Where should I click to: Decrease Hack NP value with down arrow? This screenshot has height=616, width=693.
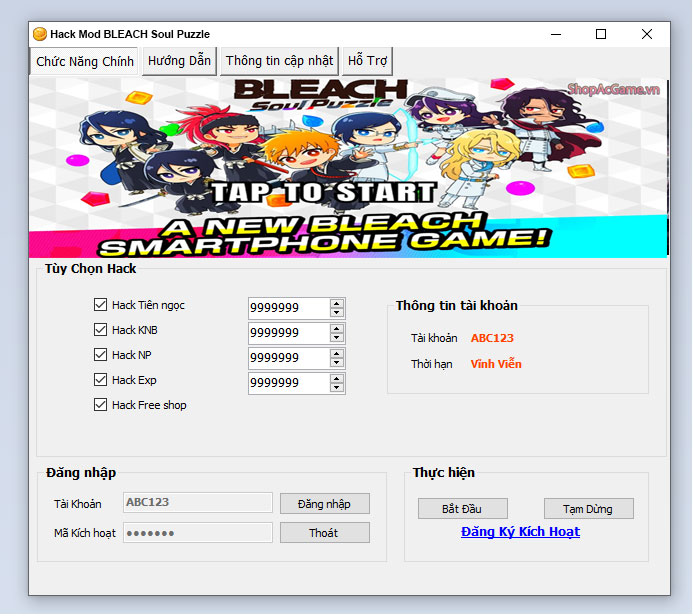coord(337,363)
